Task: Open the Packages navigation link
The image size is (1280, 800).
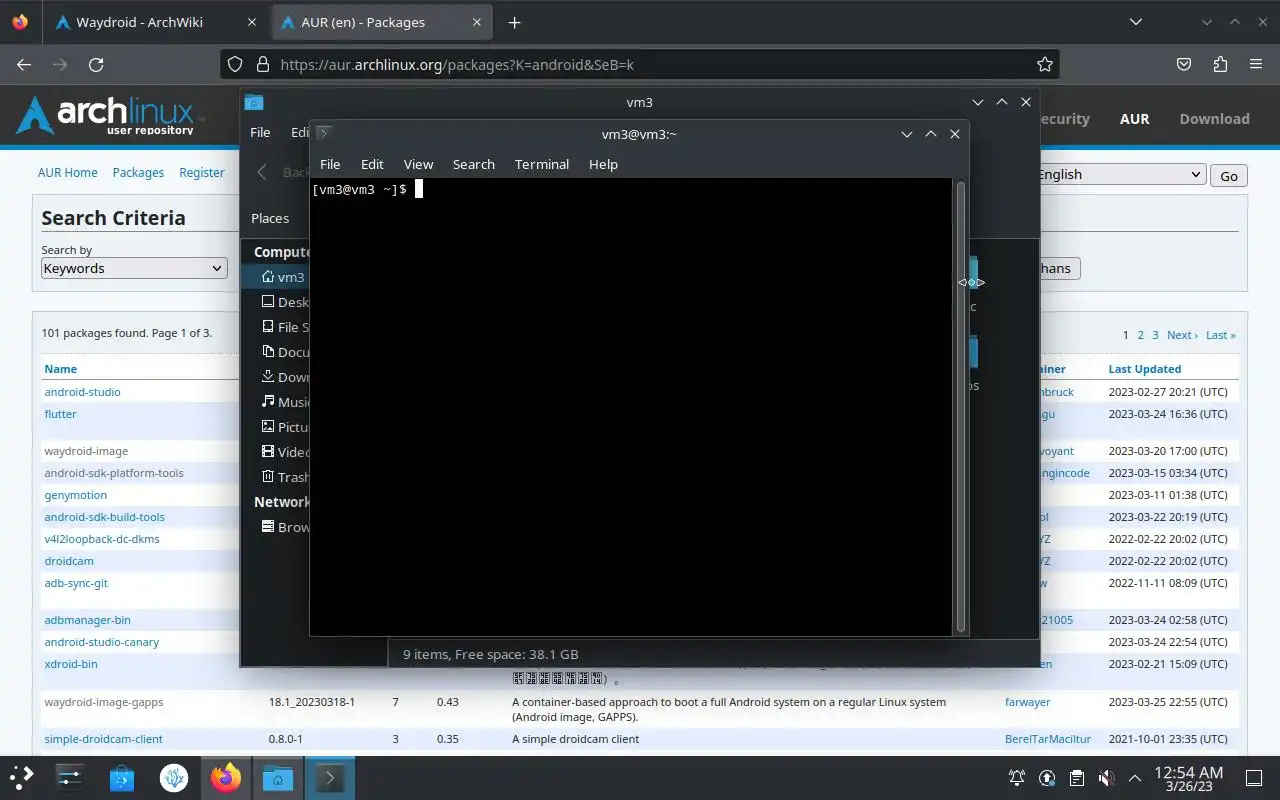Action: (138, 172)
